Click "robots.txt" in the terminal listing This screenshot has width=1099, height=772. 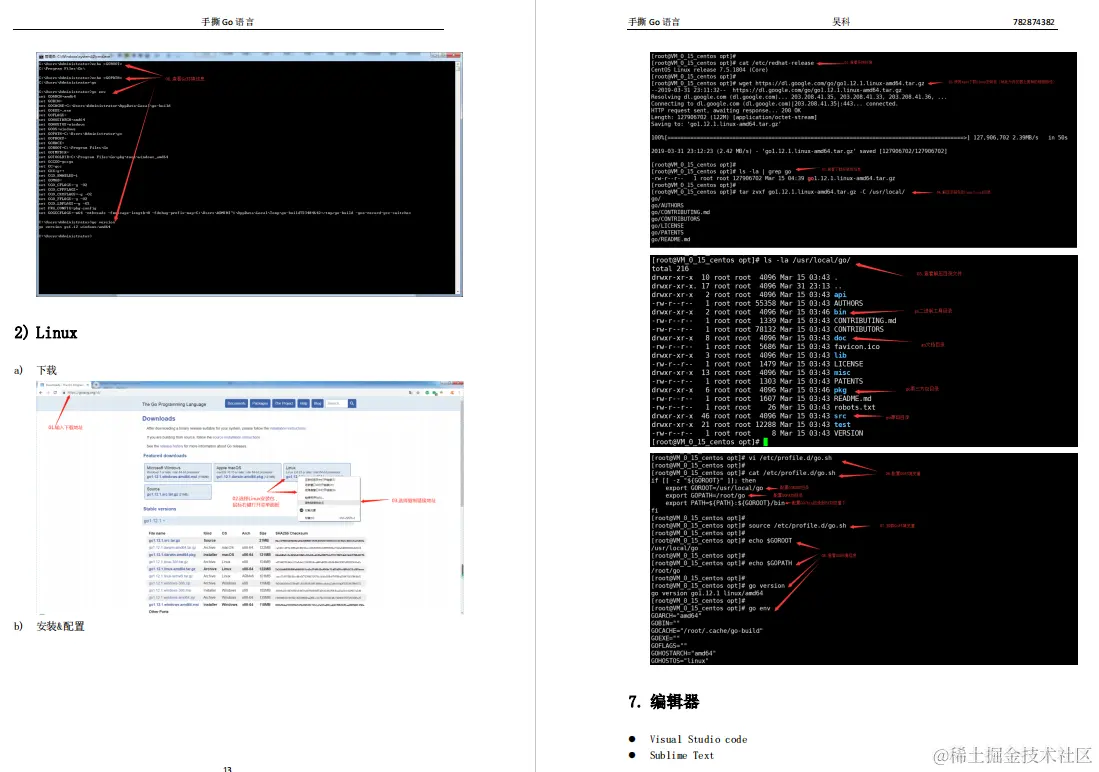point(854,407)
